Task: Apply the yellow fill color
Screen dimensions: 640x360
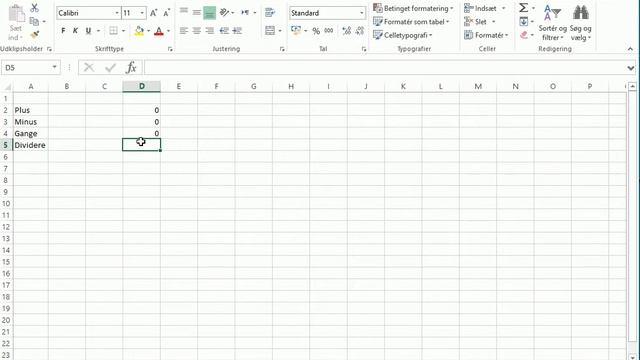Action: pyautogui.click(x=139, y=31)
